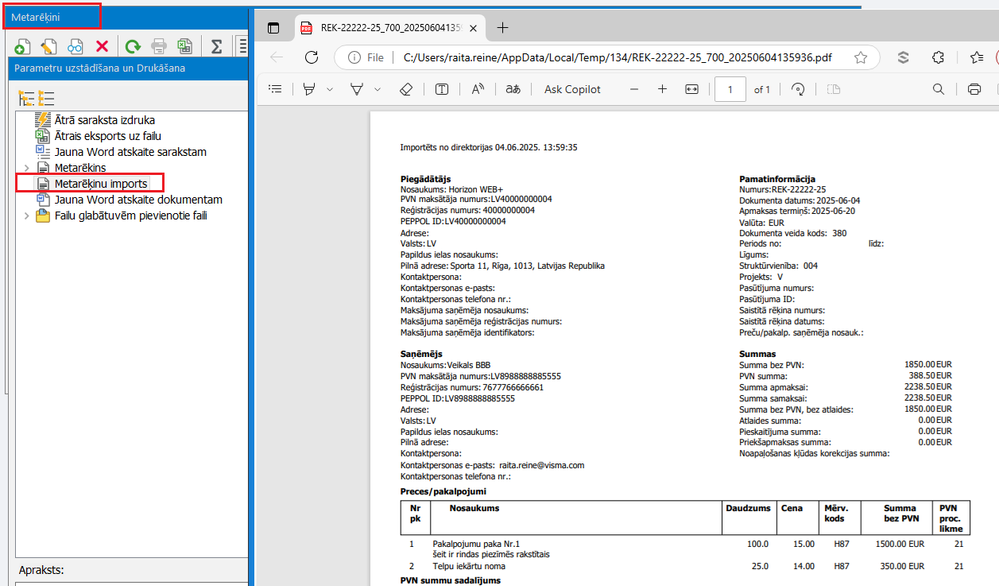Image resolution: width=999 pixels, height=586 pixels.
Task: Close the REK-22222-25 PDF tab
Action: [x=473, y=28]
